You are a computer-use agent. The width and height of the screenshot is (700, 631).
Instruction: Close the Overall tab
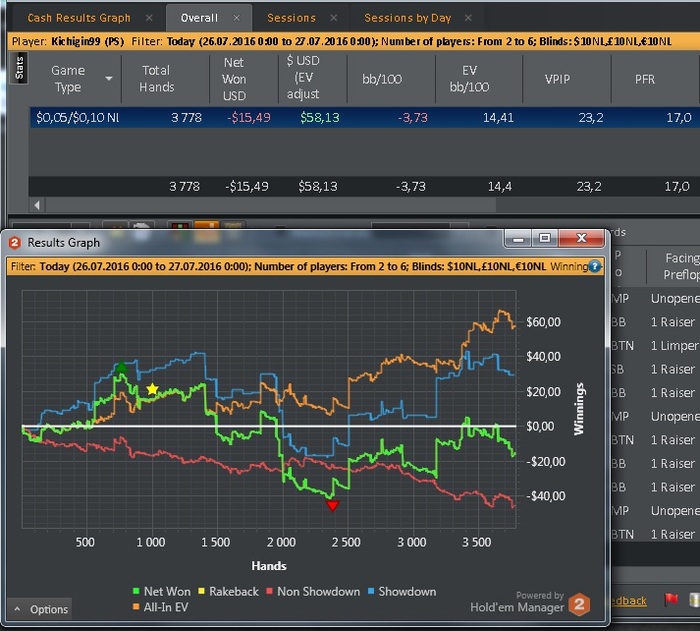click(x=237, y=18)
